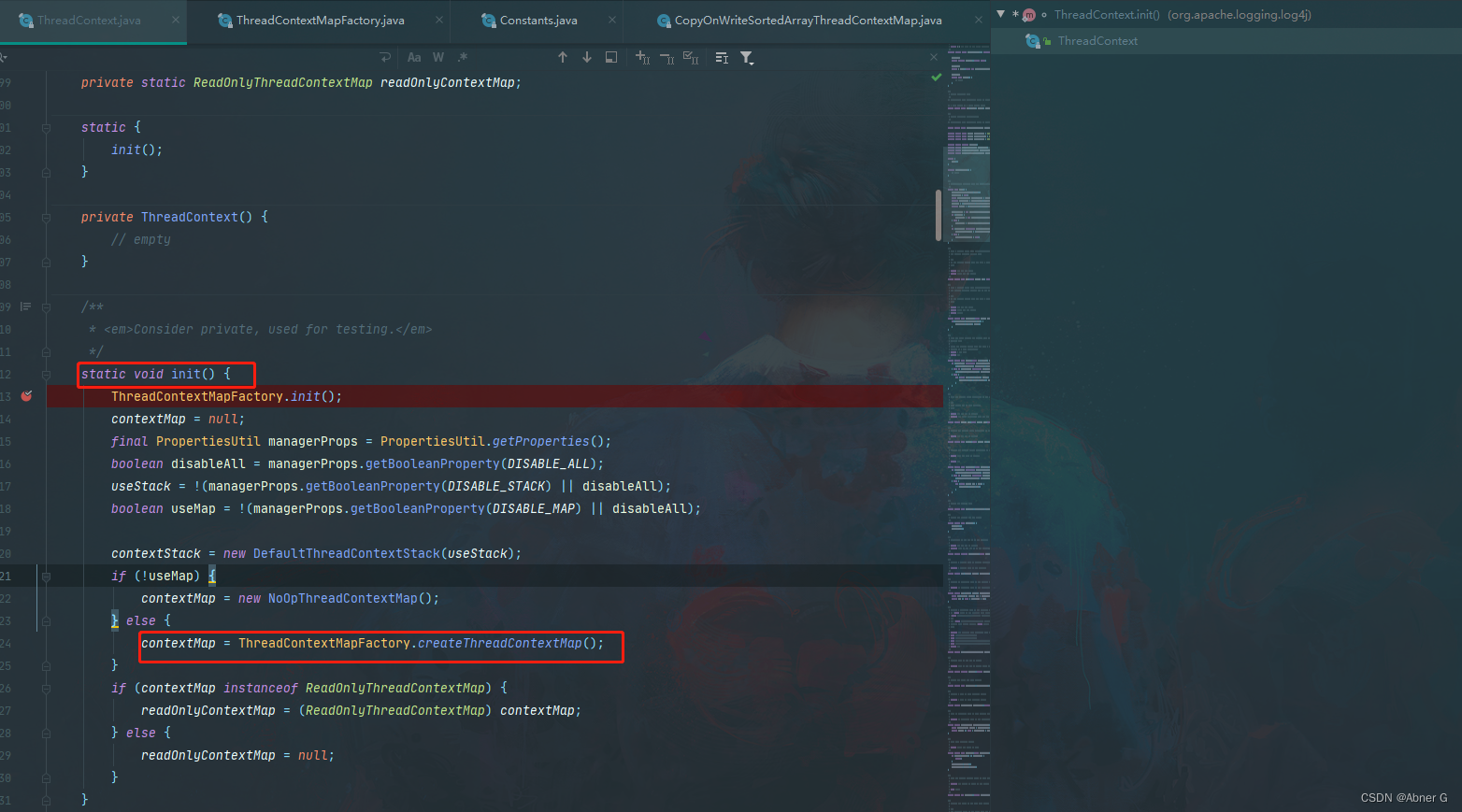Click the green inspection checkmark indicator
The height and width of the screenshot is (812, 1462).
[x=936, y=78]
